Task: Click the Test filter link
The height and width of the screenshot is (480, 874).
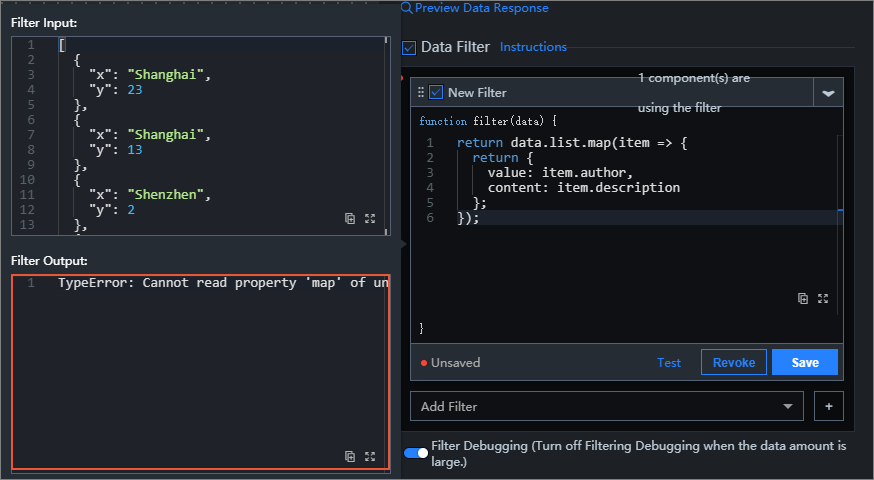Action: (669, 363)
